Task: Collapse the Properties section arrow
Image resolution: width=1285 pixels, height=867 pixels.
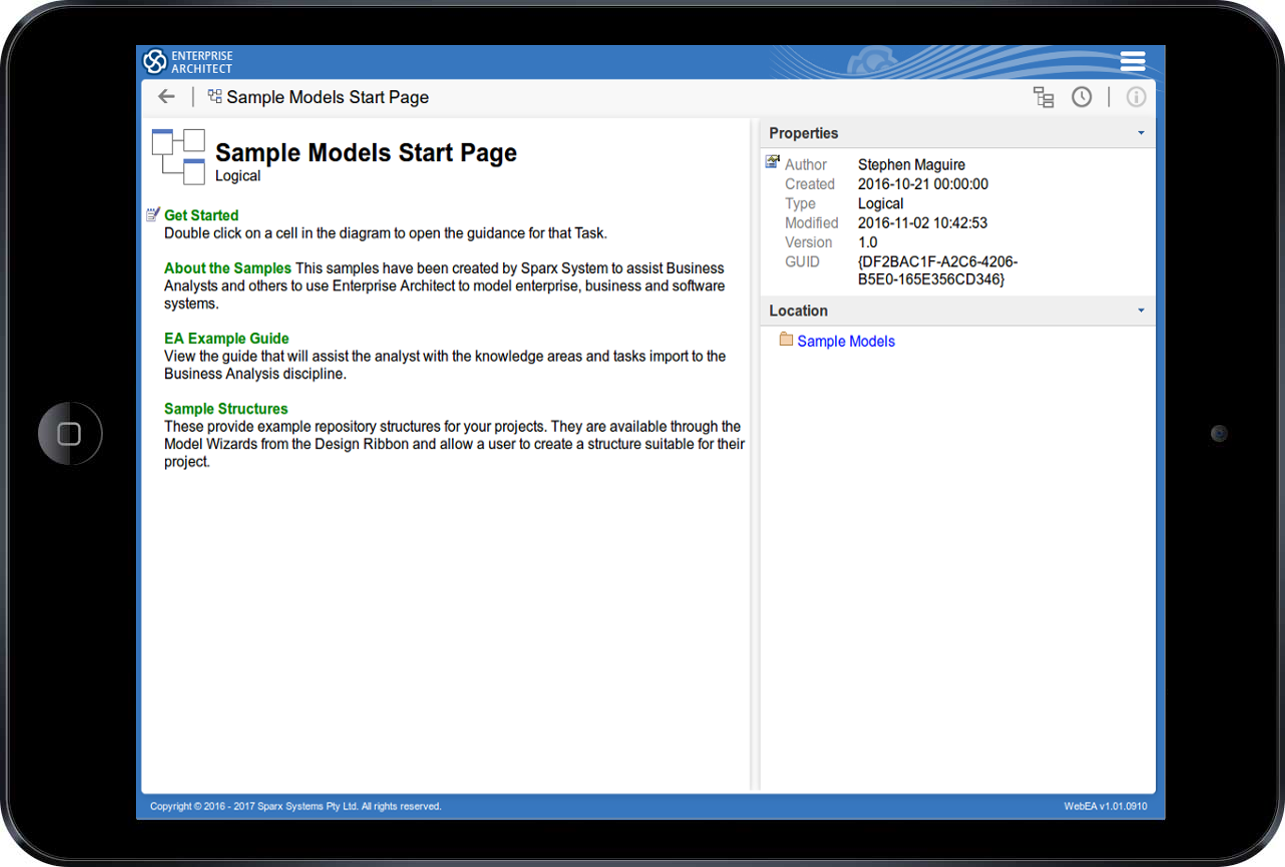Action: click(1141, 133)
